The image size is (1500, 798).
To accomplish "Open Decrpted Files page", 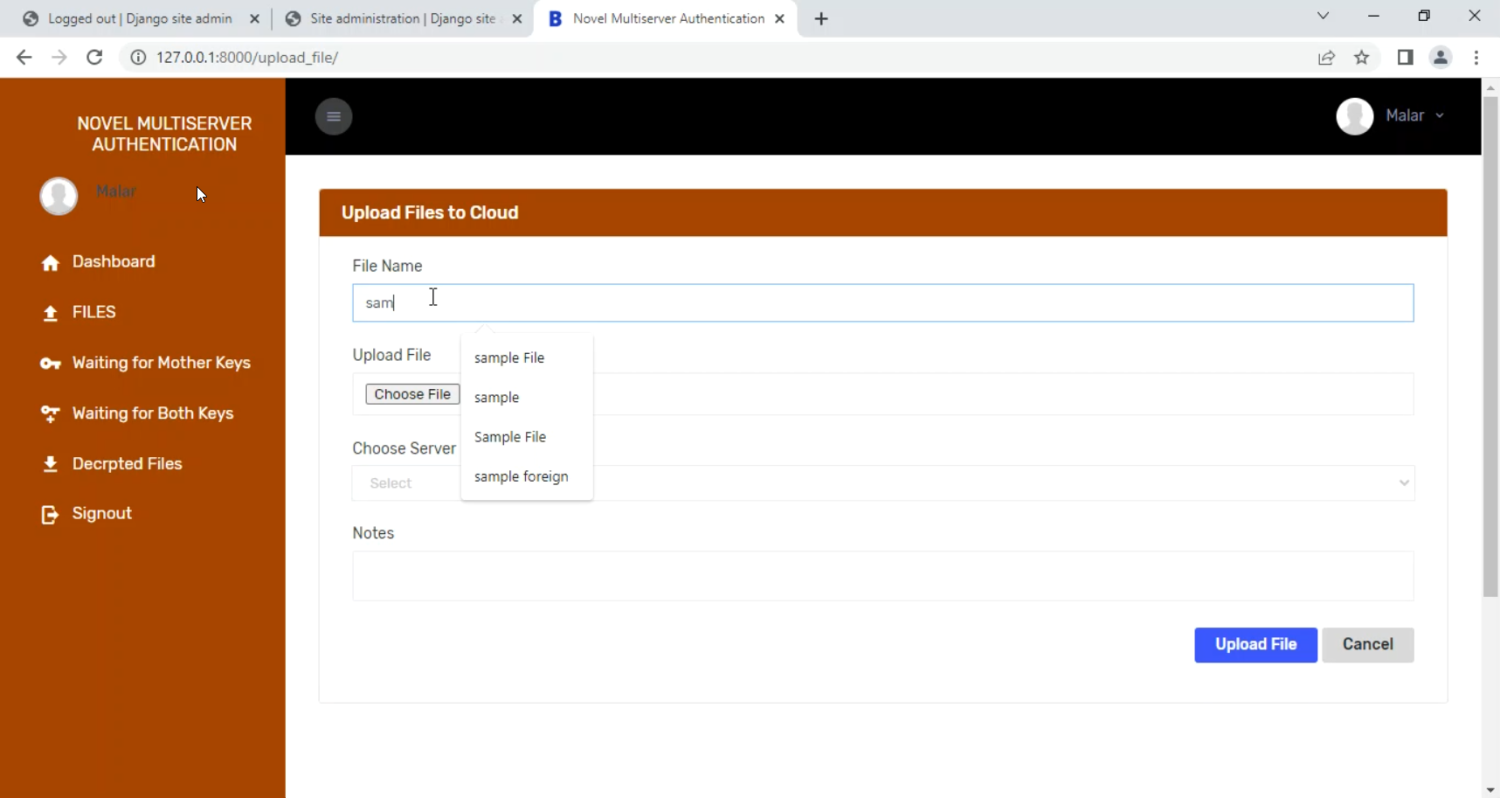I will click(127, 464).
